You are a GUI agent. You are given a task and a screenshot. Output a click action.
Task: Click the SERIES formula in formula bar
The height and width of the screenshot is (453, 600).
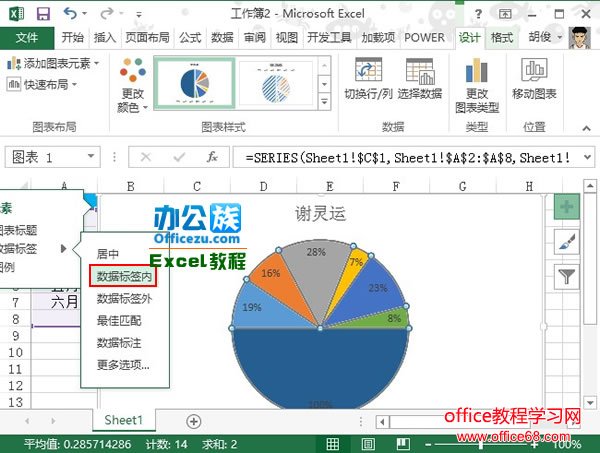[408, 157]
